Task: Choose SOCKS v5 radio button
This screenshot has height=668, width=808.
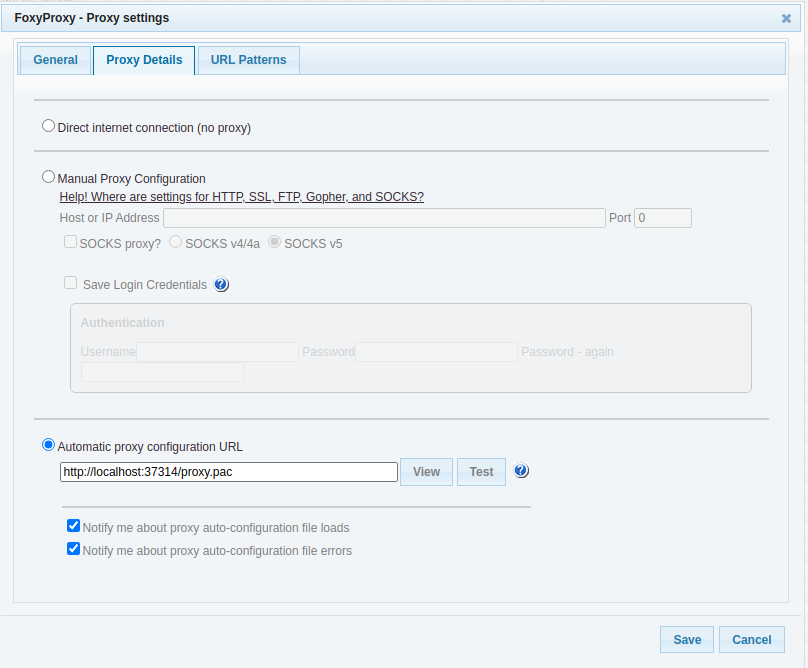Action: [x=275, y=242]
